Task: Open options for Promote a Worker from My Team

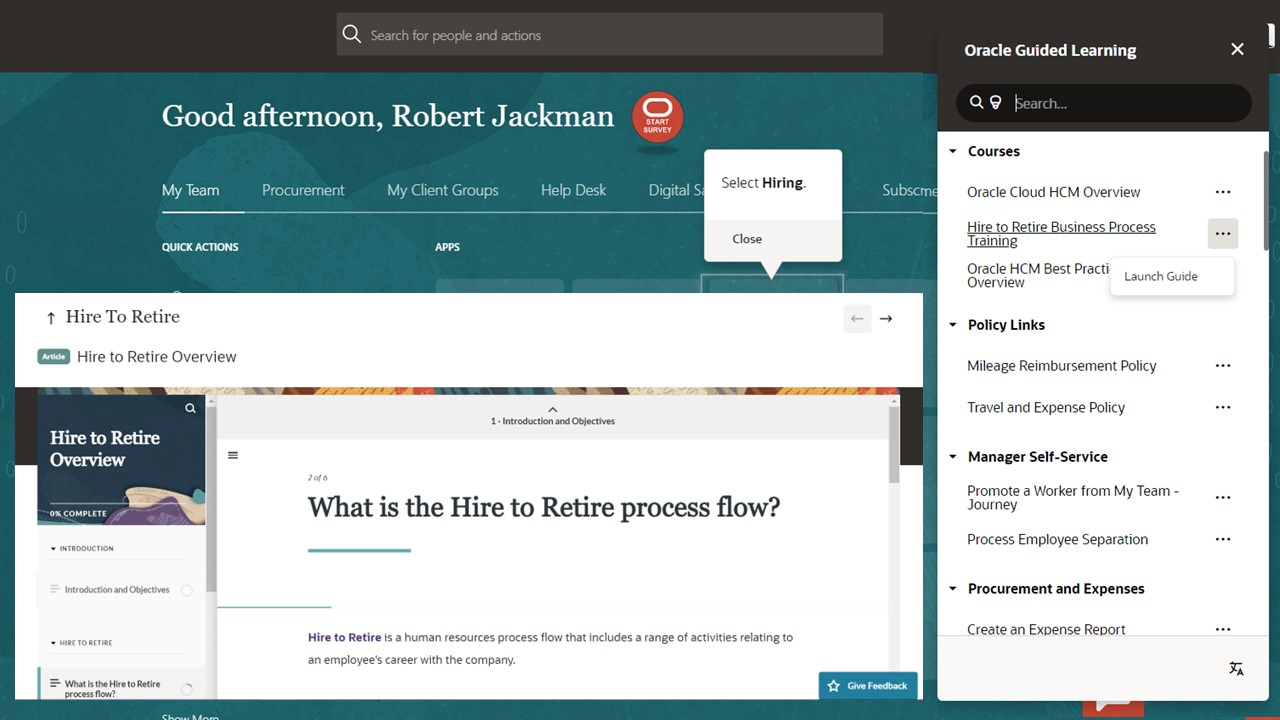Action: tap(1223, 498)
